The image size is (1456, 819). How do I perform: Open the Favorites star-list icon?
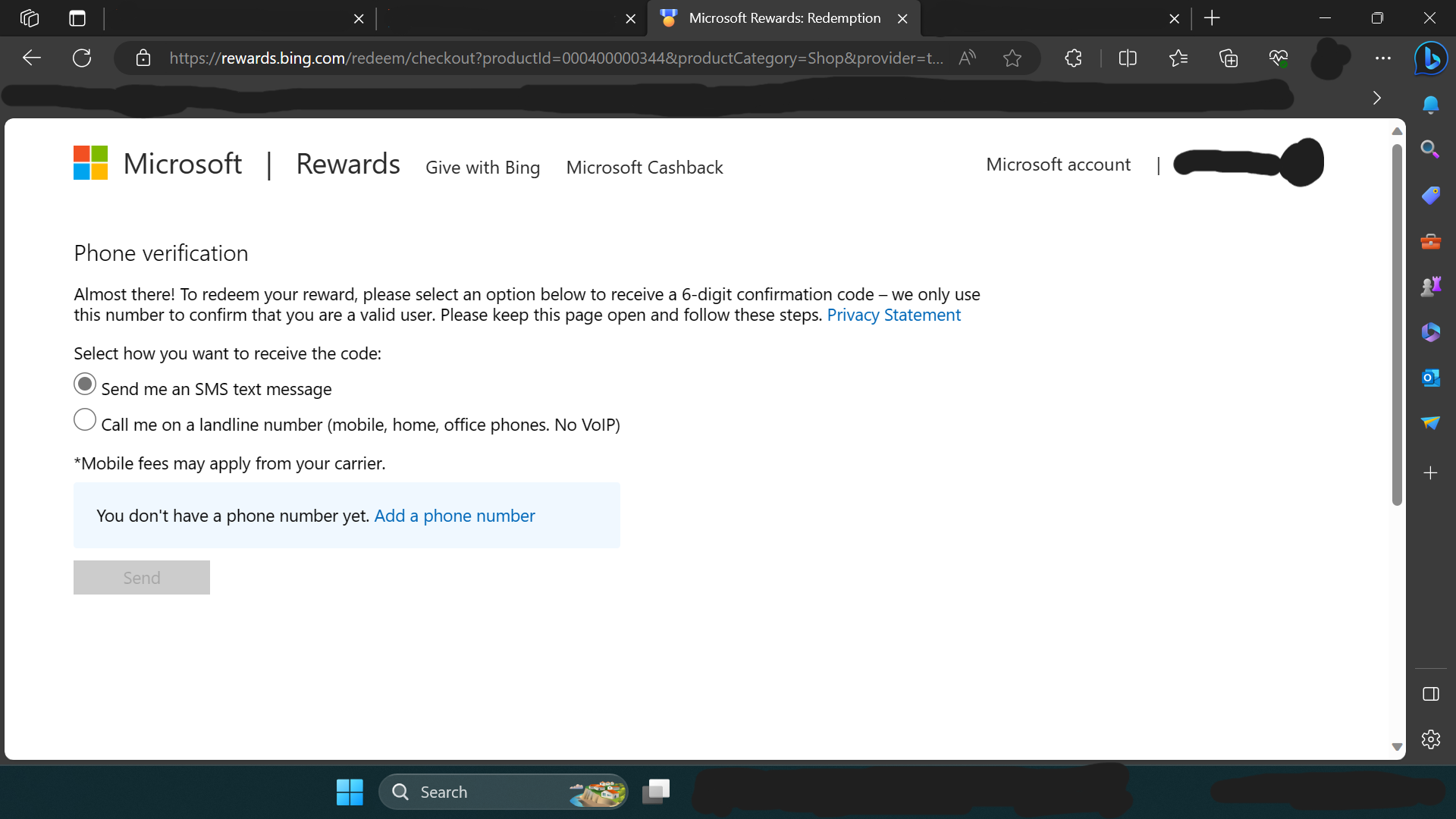[1178, 58]
